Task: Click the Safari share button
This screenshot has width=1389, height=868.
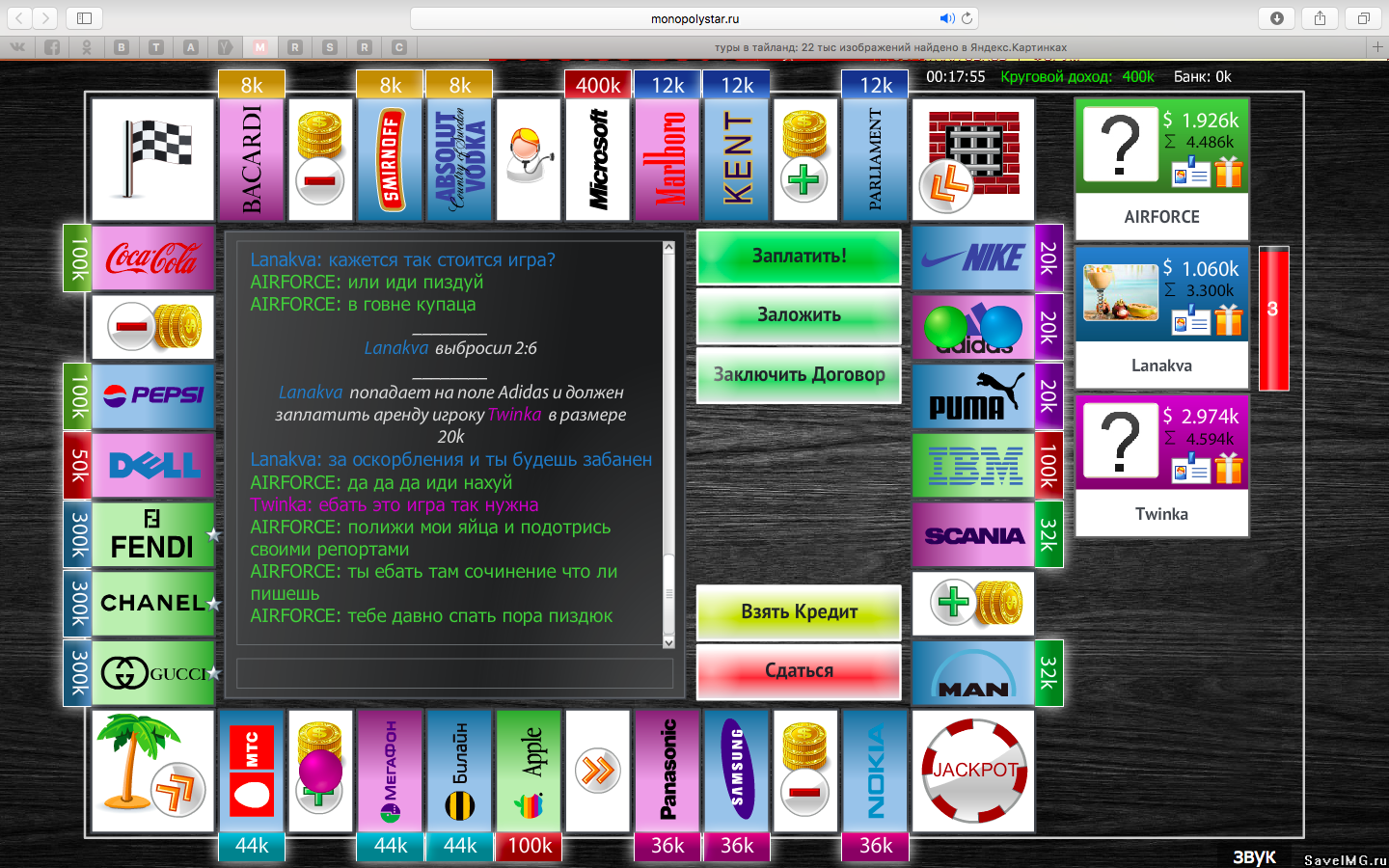Action: click(1320, 18)
